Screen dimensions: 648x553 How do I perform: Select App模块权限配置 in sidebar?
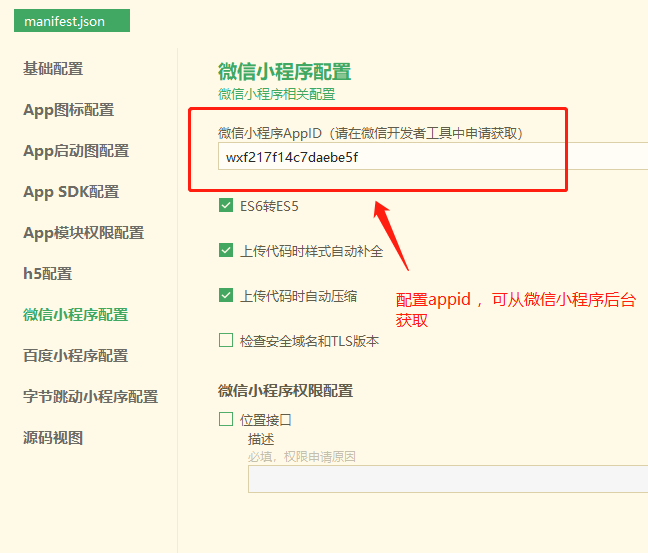[83, 233]
